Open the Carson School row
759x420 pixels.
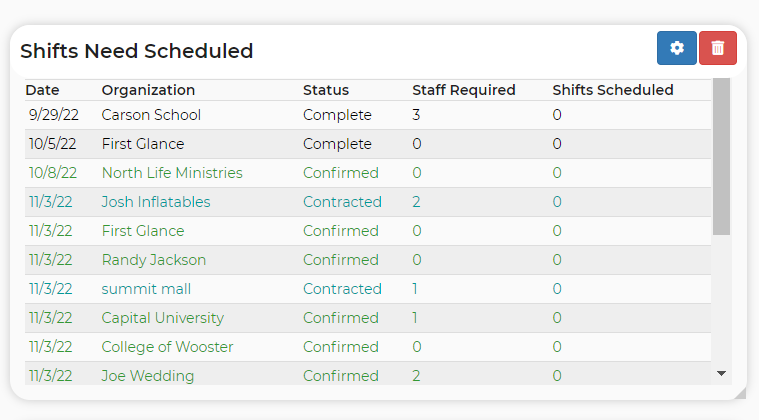click(x=368, y=115)
